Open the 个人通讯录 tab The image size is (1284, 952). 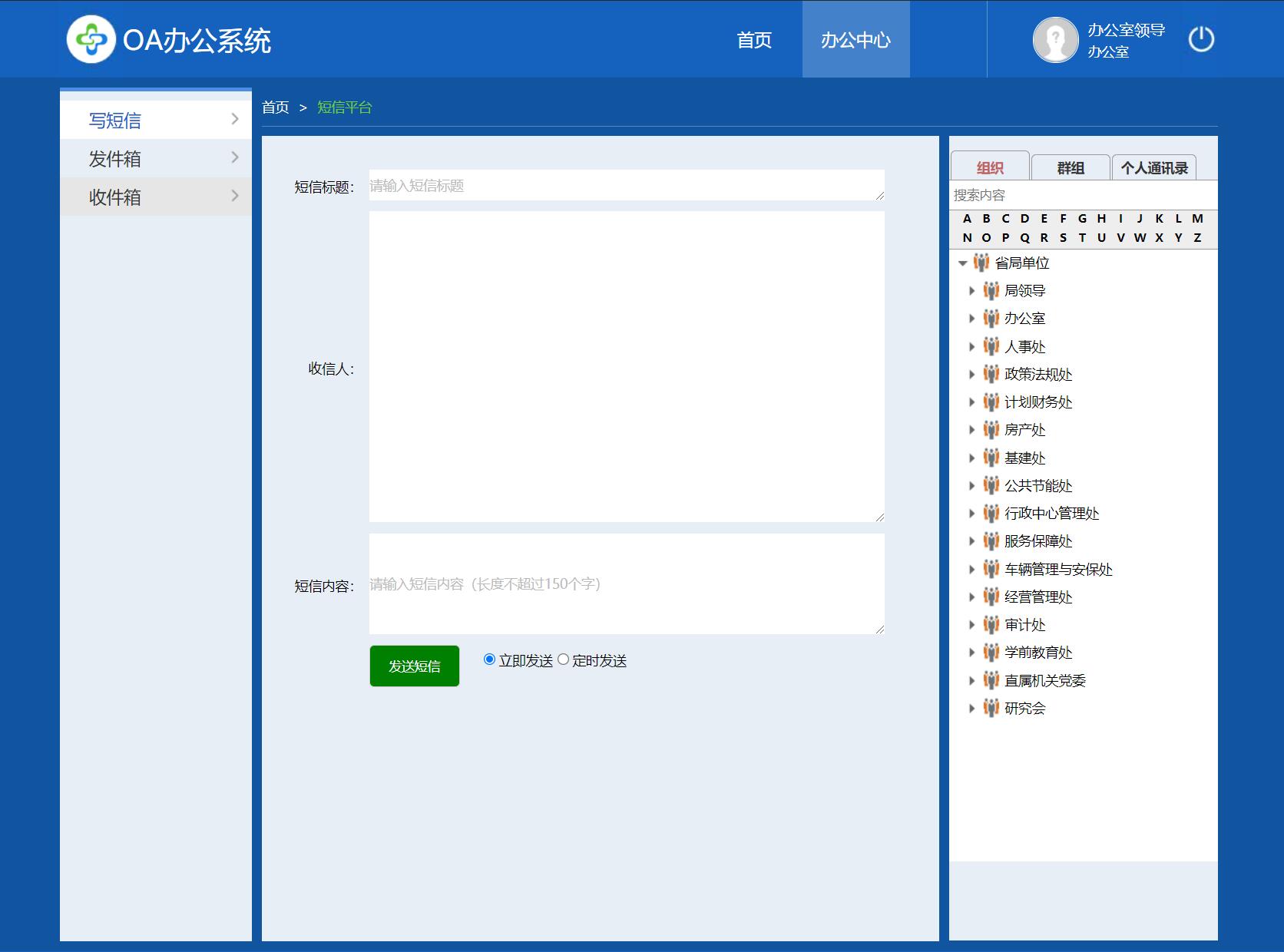(1153, 167)
